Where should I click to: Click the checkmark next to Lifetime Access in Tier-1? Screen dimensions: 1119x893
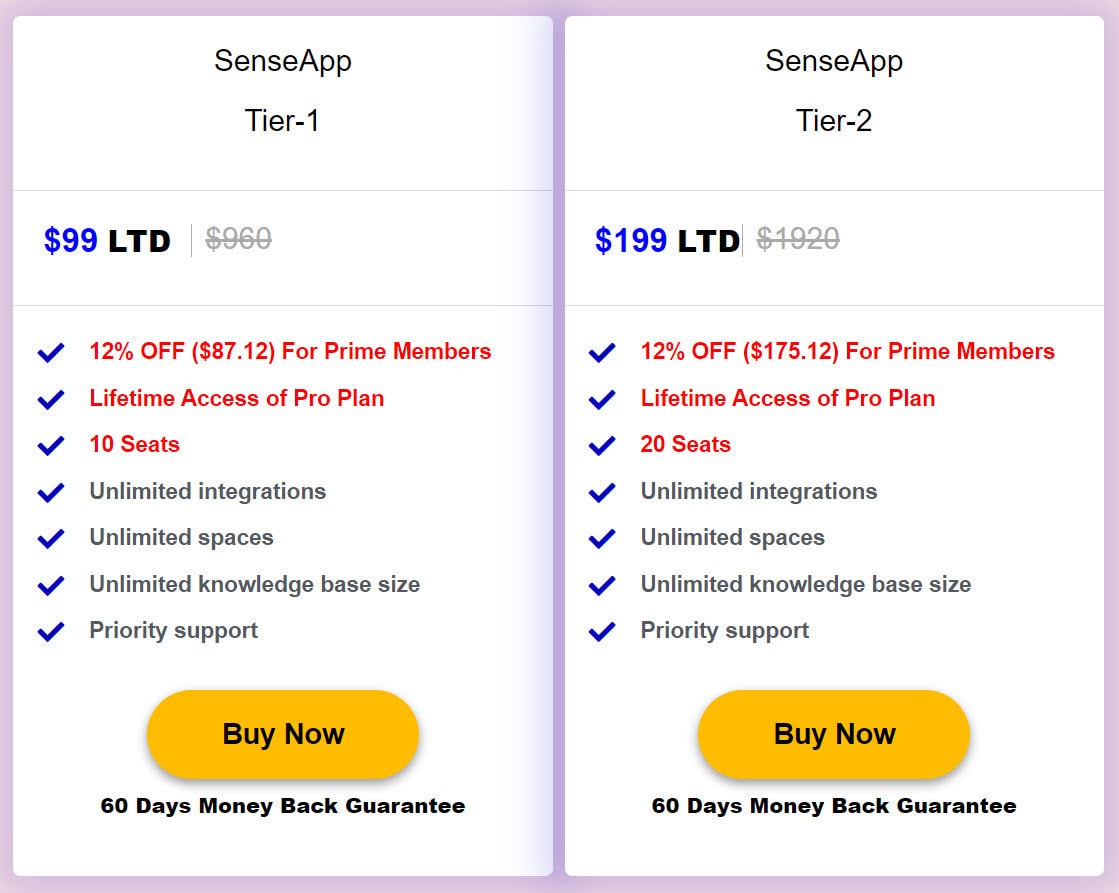click(50, 399)
